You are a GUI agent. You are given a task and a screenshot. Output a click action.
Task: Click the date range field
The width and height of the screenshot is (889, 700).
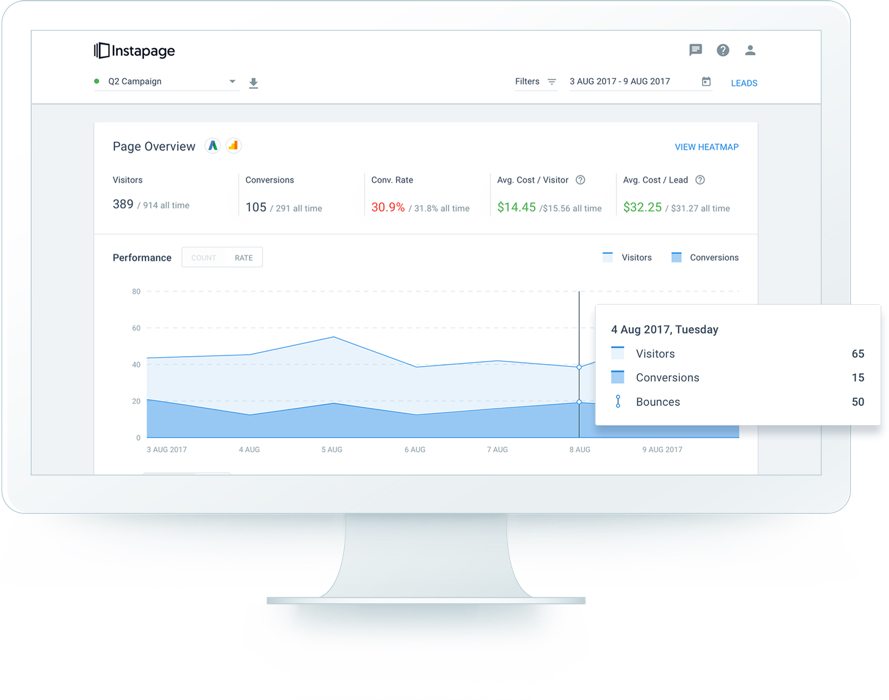click(620, 81)
